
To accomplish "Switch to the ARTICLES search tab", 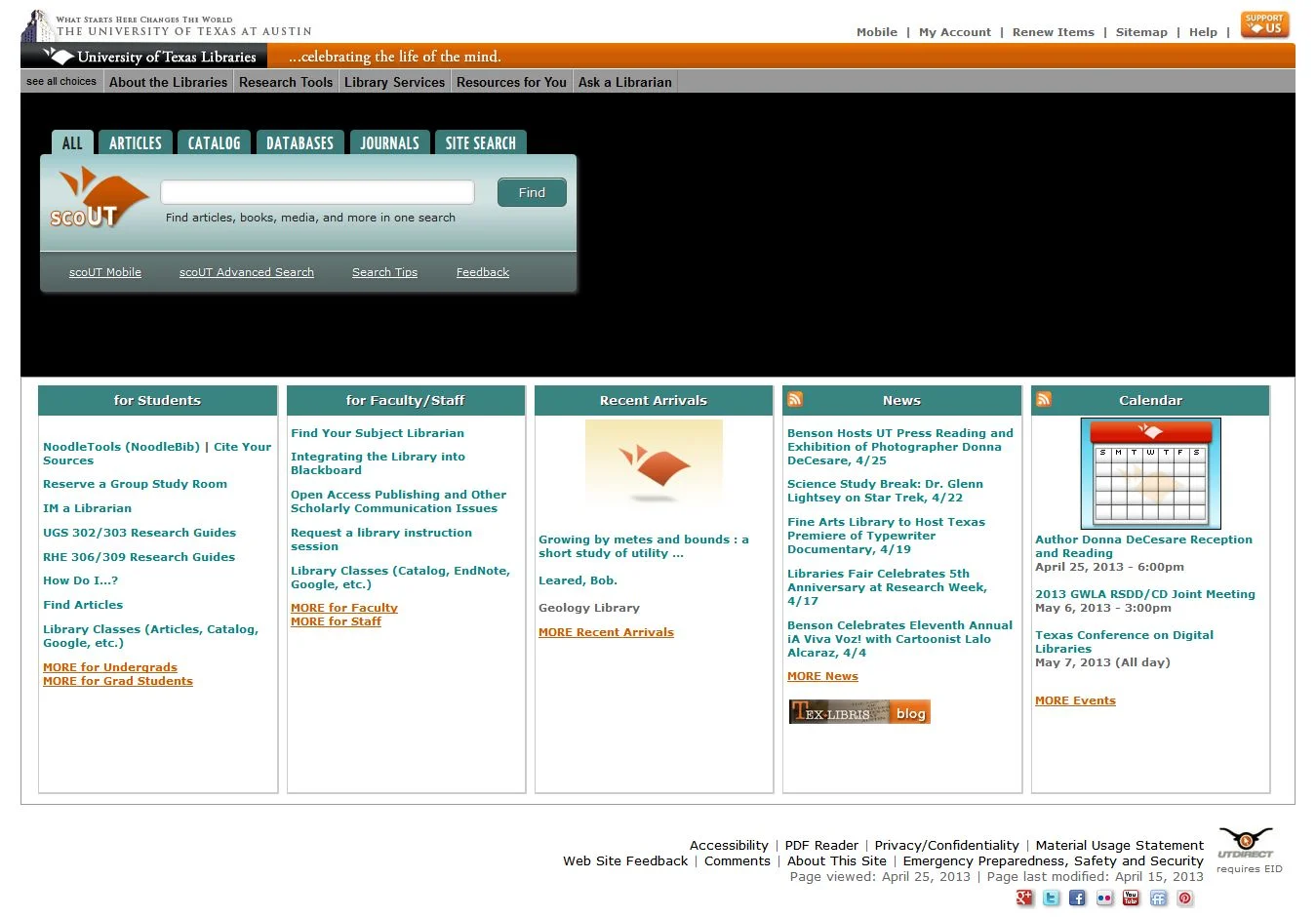I will click(136, 143).
